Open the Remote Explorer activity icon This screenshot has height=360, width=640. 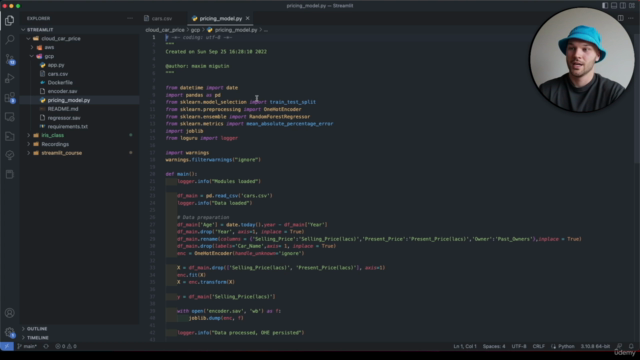coord(9,117)
